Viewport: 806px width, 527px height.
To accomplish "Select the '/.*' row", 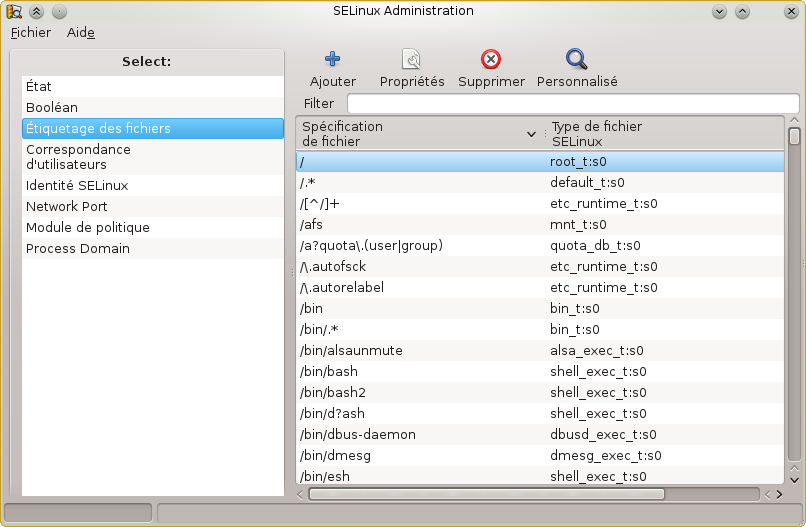I will pos(540,183).
